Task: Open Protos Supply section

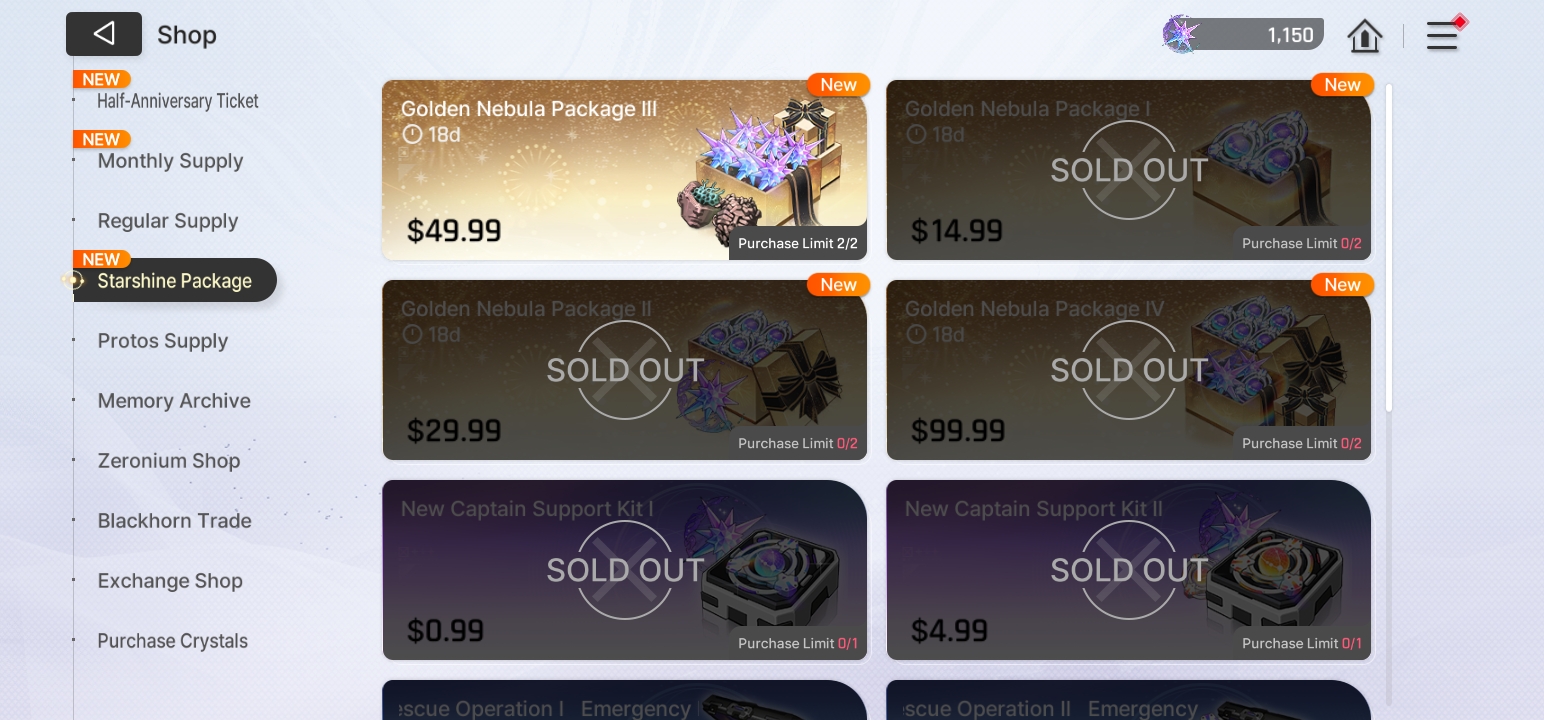Action: click(x=162, y=341)
